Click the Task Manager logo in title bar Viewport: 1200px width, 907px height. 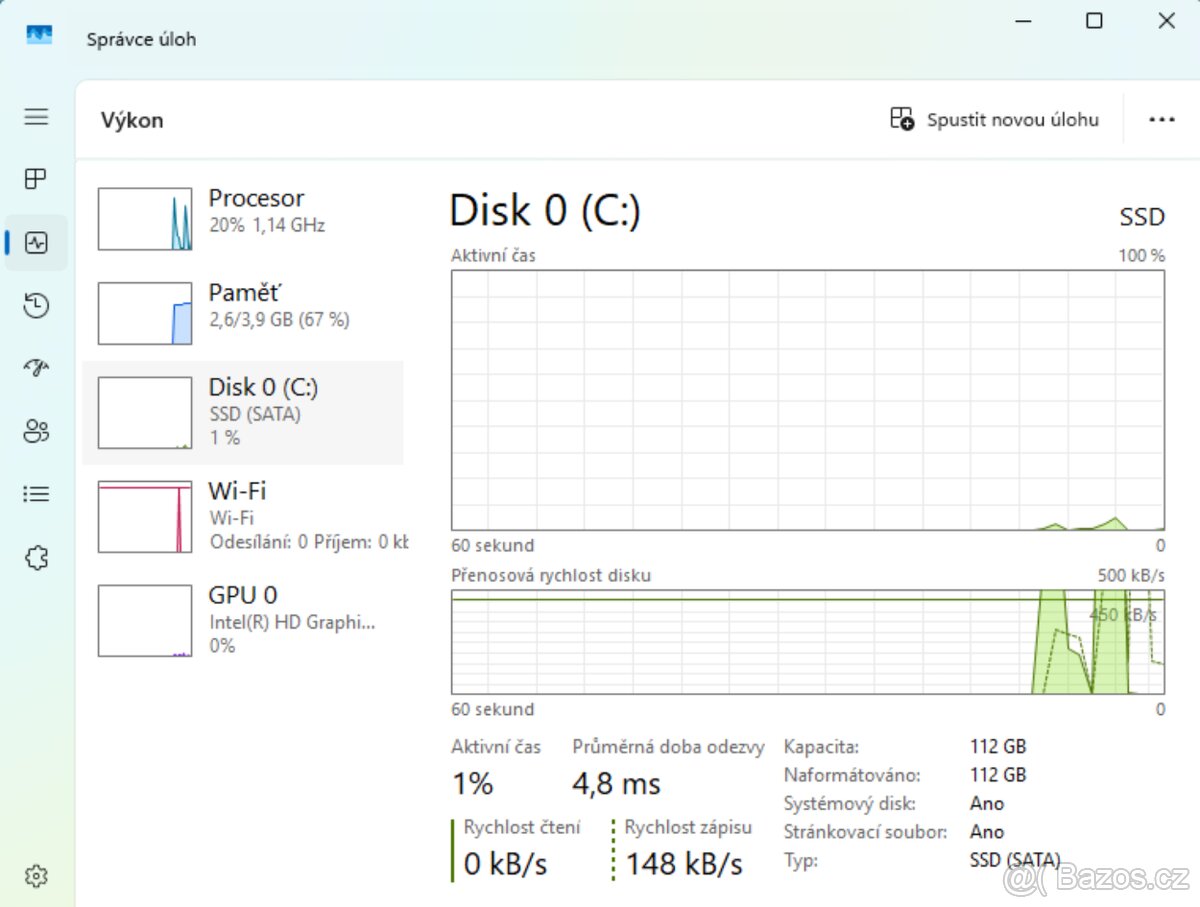(x=38, y=34)
